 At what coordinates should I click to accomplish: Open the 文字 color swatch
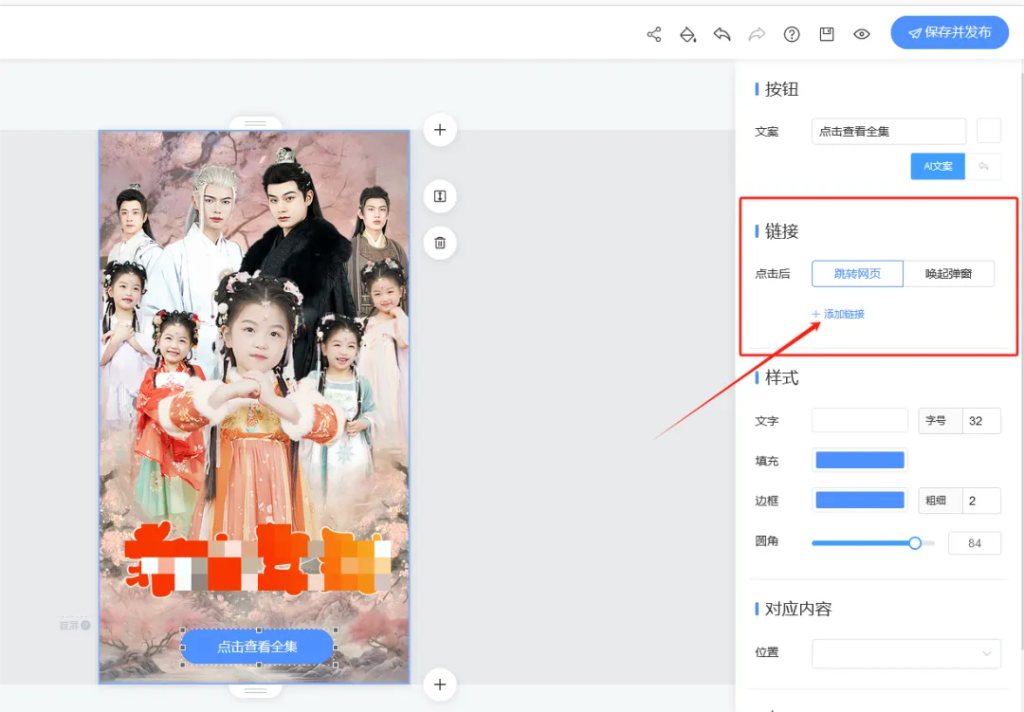(859, 421)
